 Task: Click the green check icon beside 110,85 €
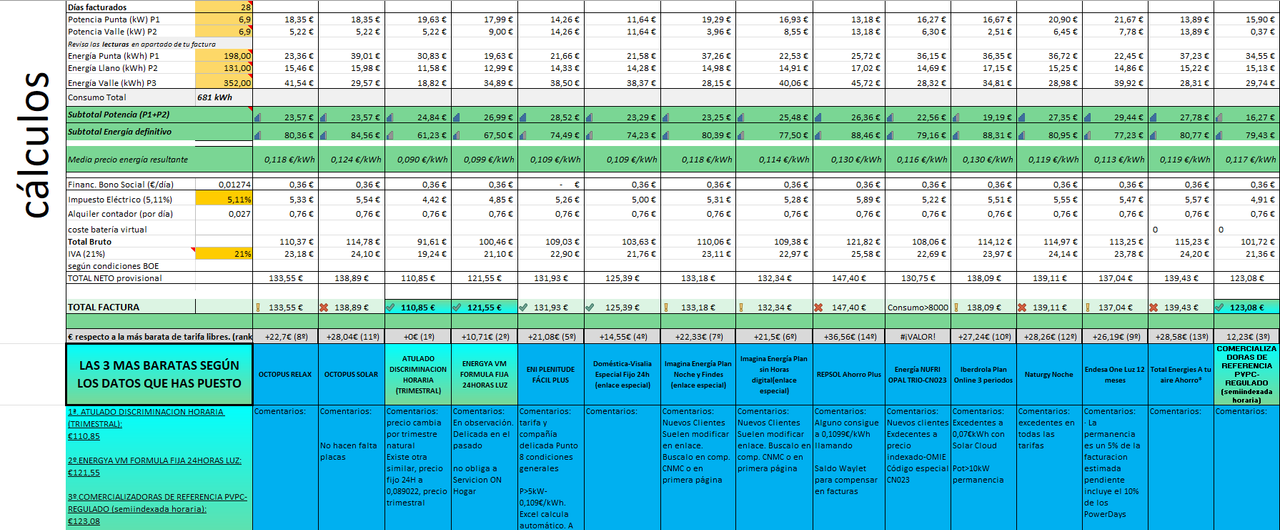click(390, 308)
